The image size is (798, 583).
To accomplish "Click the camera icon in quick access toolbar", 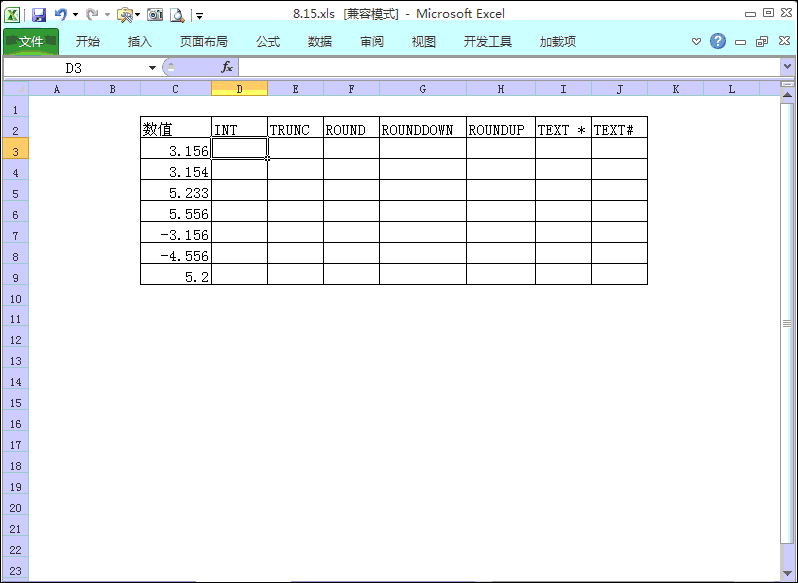I will point(155,15).
